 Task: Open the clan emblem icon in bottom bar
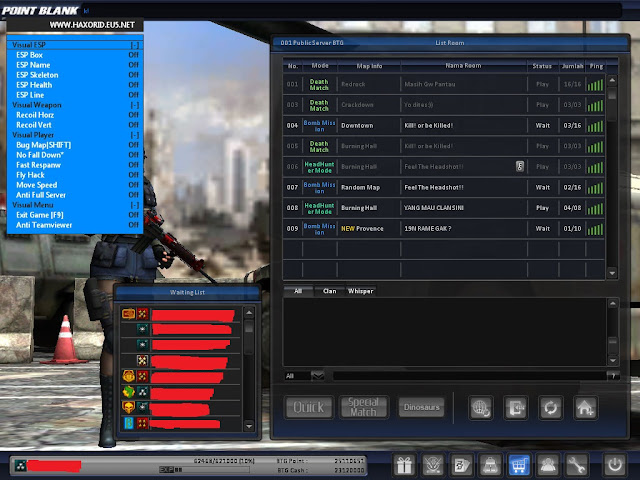pyautogui.click(x=433, y=464)
